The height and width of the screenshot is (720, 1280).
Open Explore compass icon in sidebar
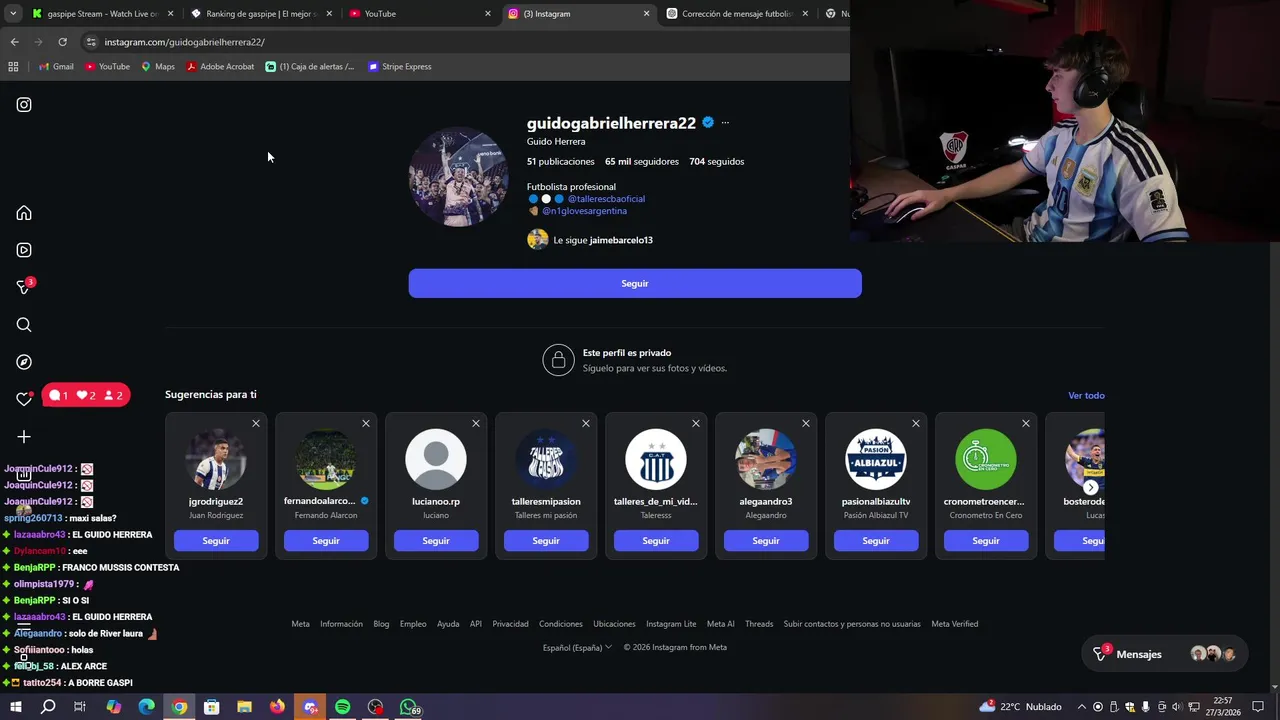[x=24, y=362]
